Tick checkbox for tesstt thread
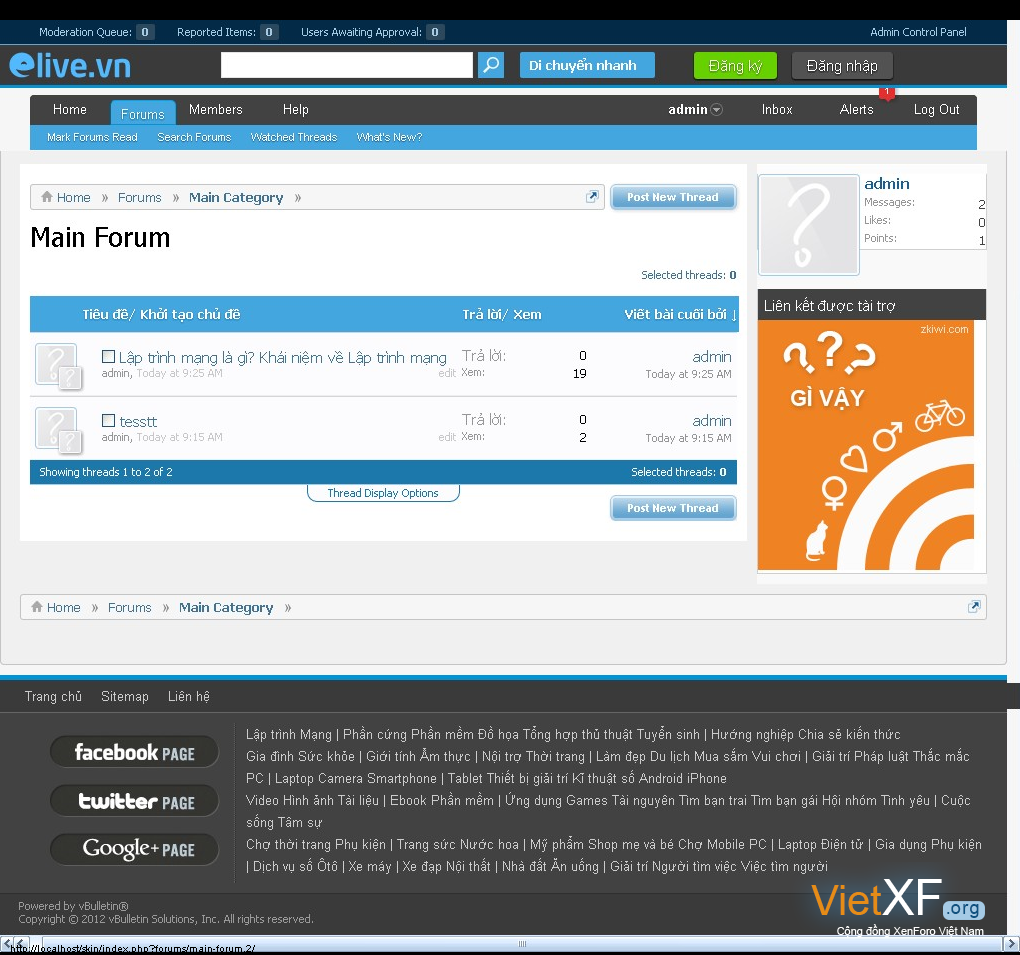 click(x=109, y=420)
